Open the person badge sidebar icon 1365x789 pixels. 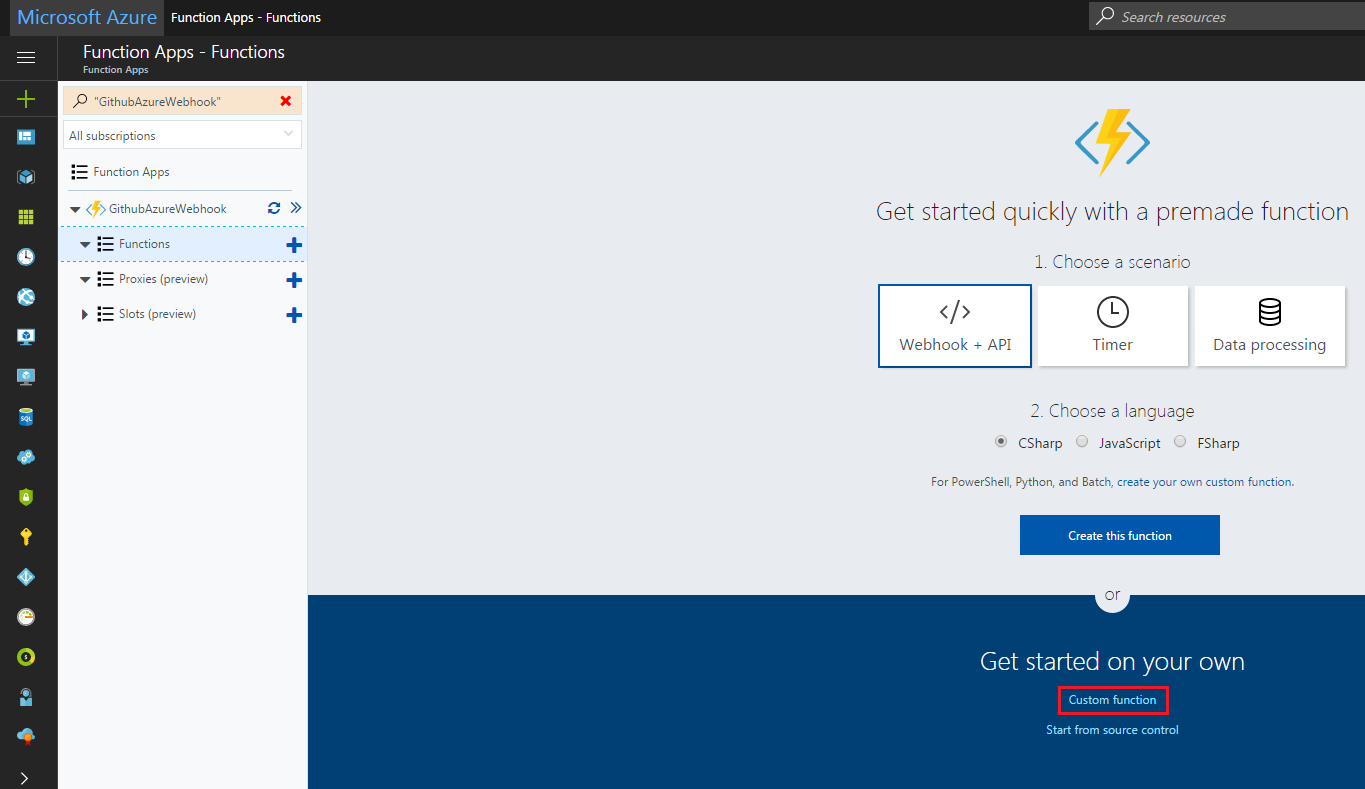coord(26,697)
